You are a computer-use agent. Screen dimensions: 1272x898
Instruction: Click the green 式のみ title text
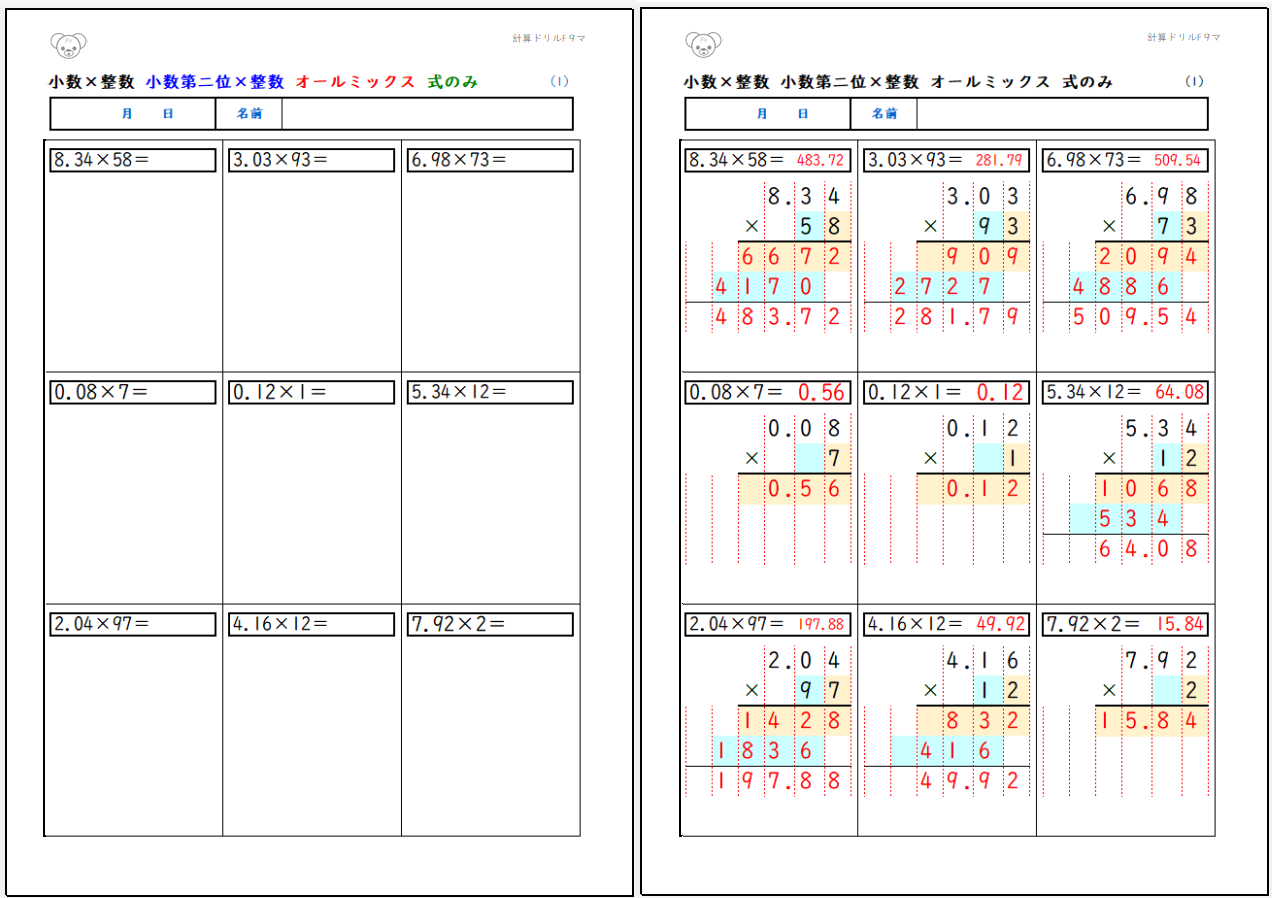(452, 82)
